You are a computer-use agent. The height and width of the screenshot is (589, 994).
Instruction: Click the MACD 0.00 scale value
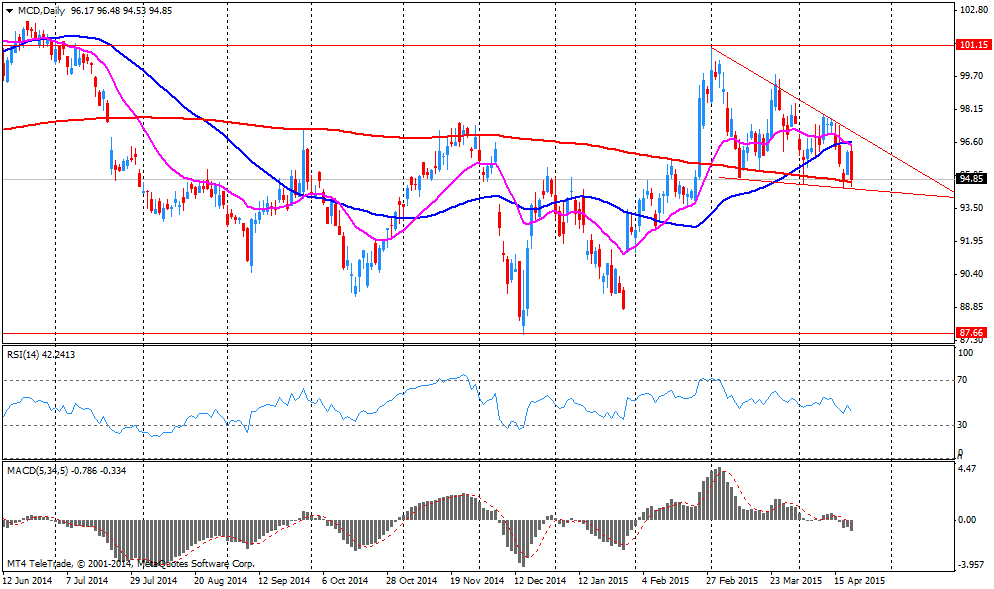(x=967, y=519)
